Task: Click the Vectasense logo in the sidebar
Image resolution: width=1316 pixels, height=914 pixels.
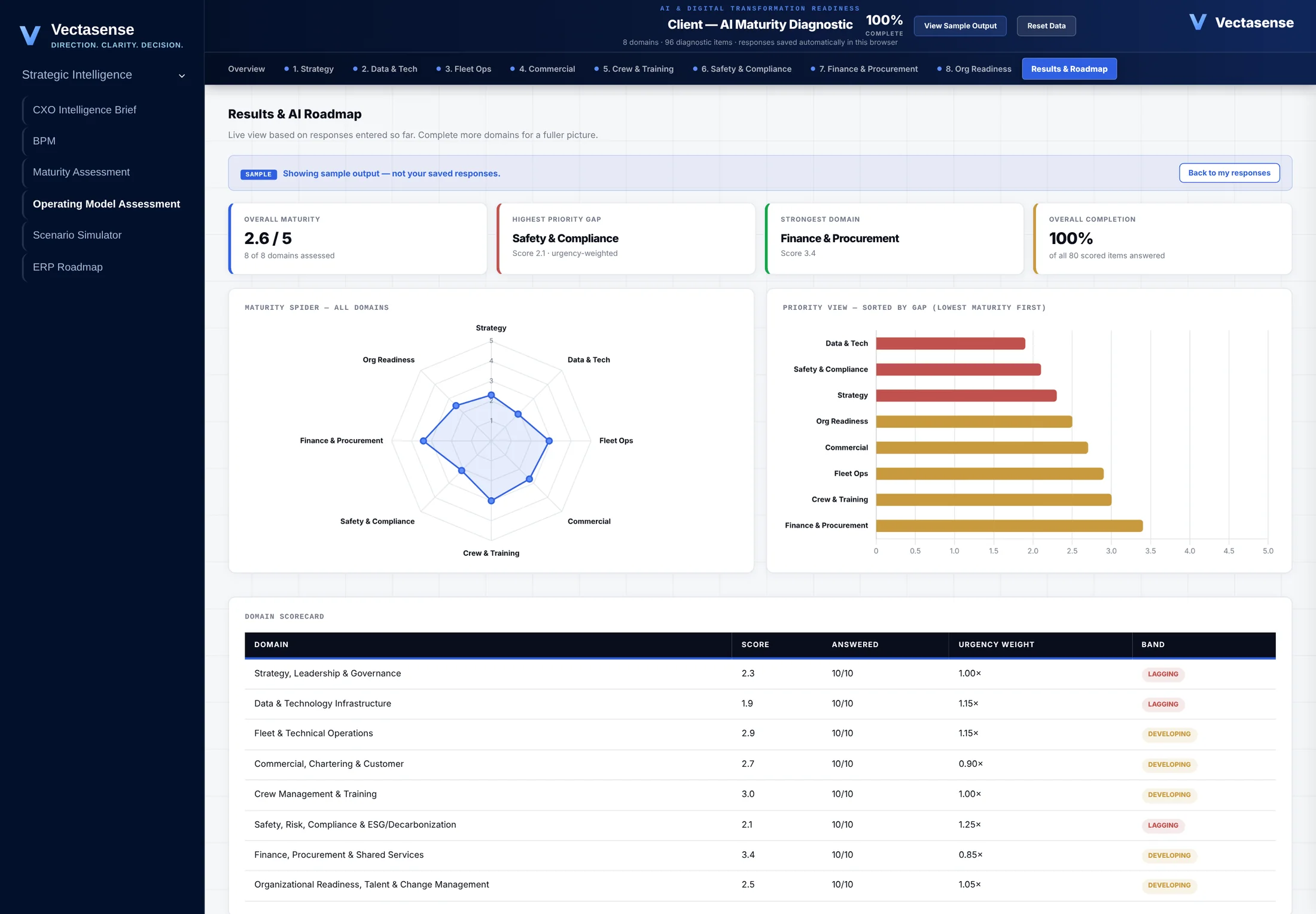Action: 101,35
